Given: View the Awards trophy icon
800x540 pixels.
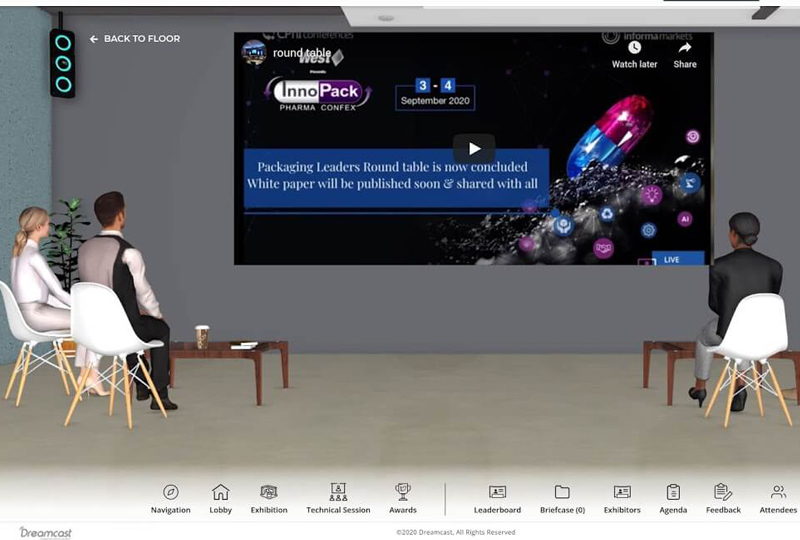Looking at the screenshot, I should coord(403,492).
